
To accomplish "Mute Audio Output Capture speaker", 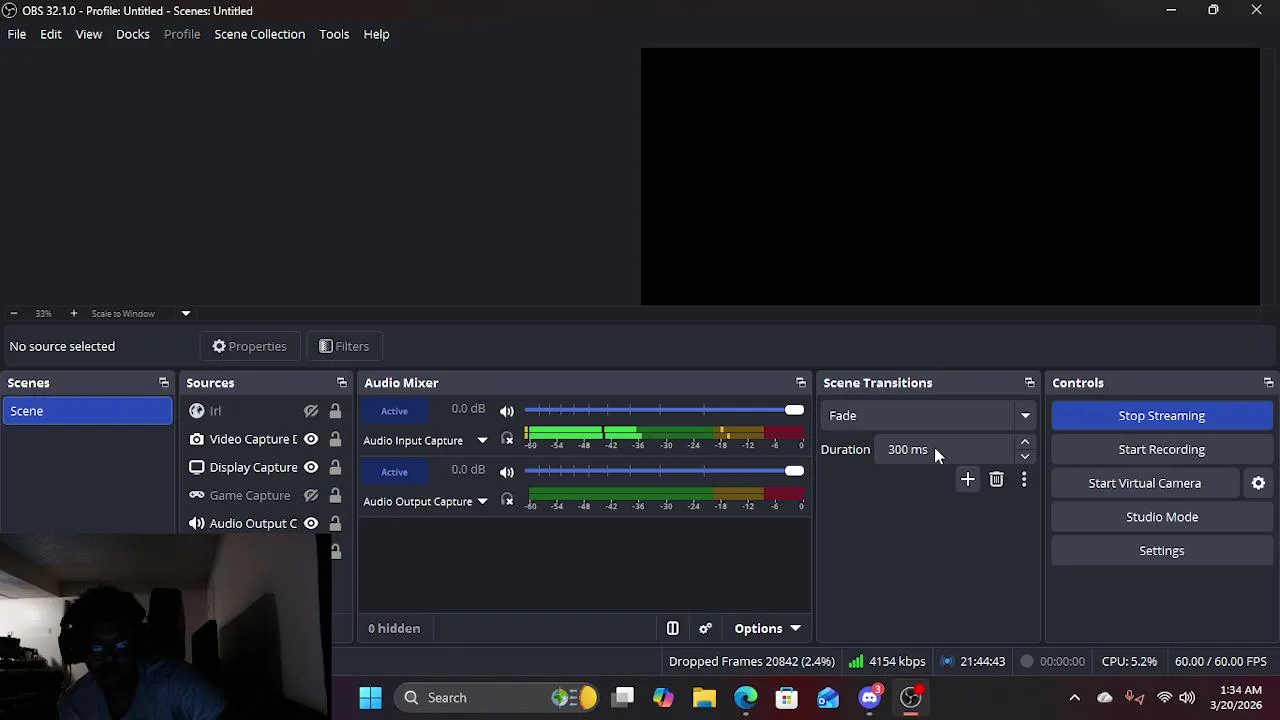I will coord(507,472).
